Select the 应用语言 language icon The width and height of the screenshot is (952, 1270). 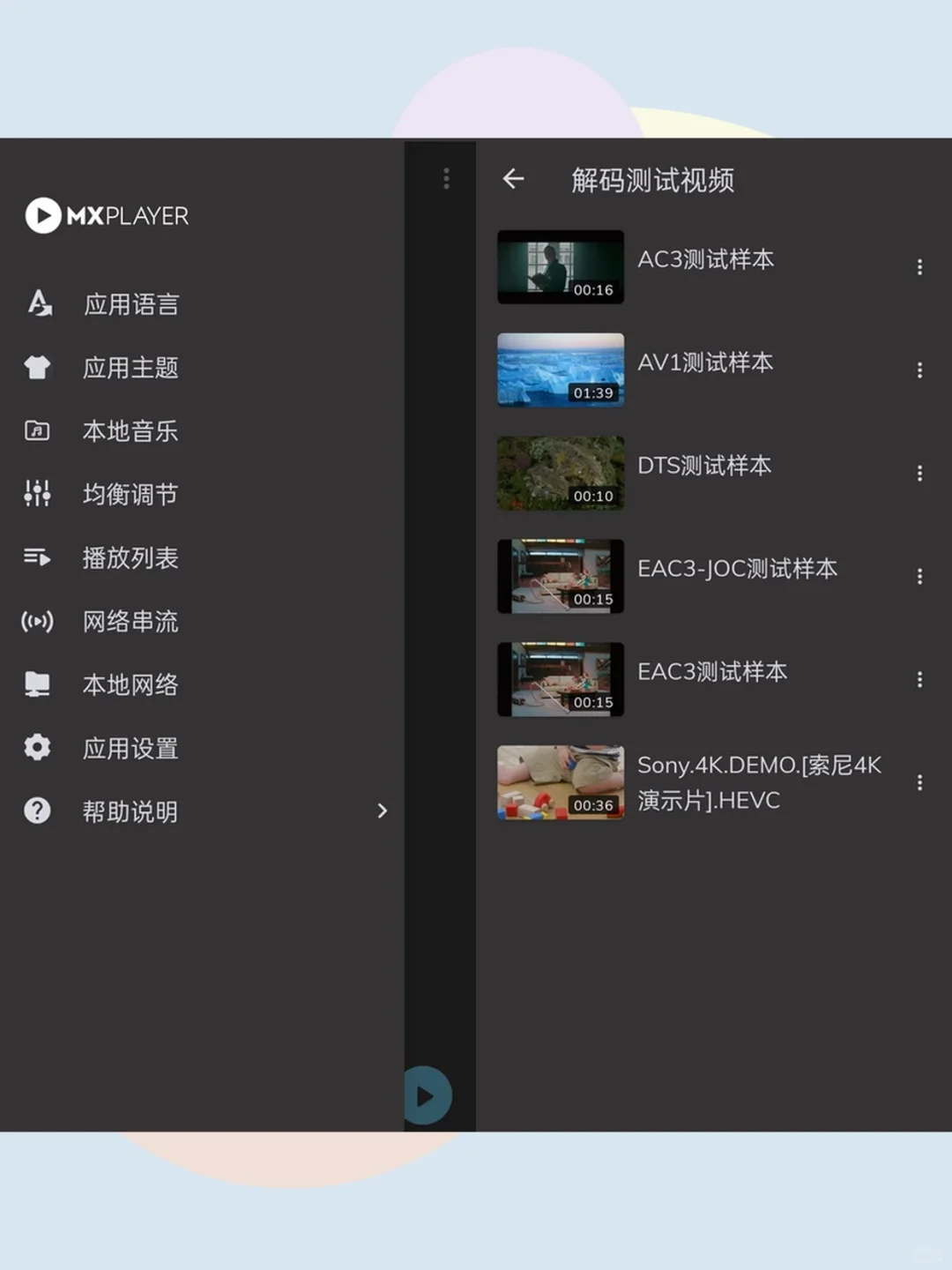[x=36, y=303]
